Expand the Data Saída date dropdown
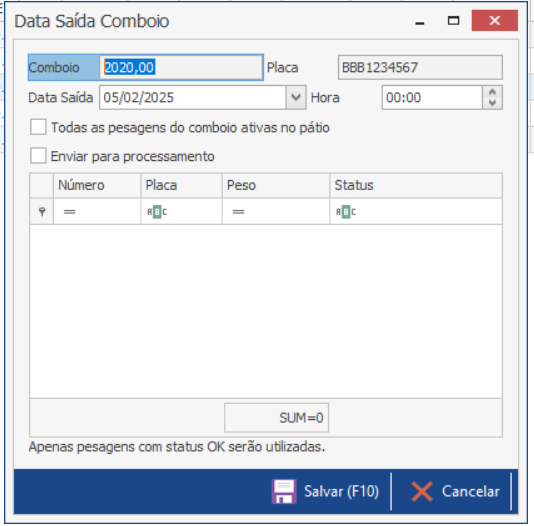This screenshot has height=526, width=534. tap(296, 97)
